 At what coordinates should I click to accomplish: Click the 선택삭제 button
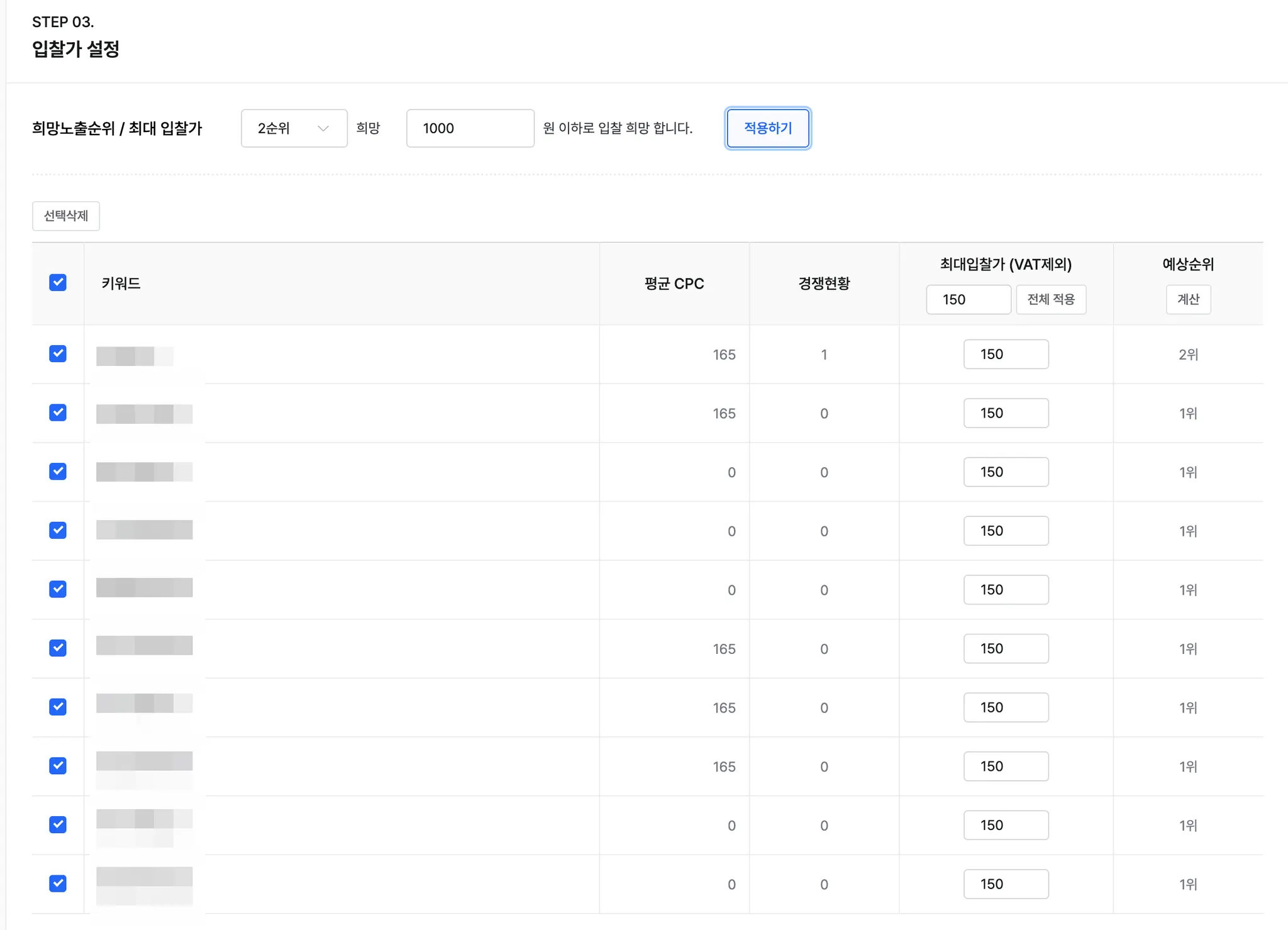point(66,216)
